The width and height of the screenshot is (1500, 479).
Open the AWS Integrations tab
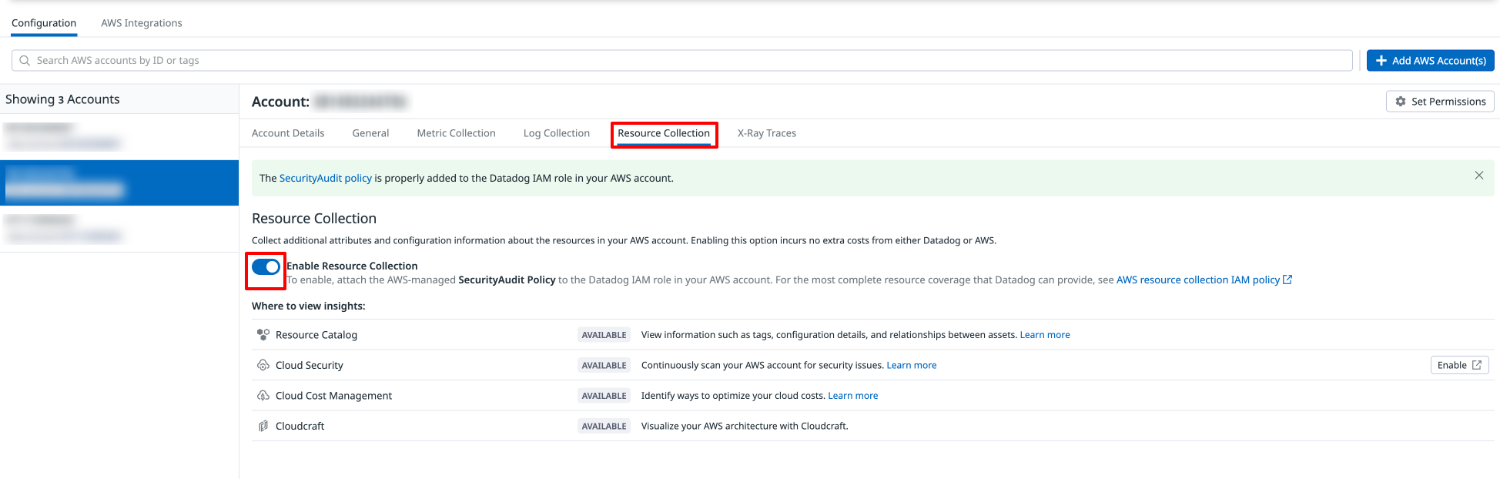141,23
